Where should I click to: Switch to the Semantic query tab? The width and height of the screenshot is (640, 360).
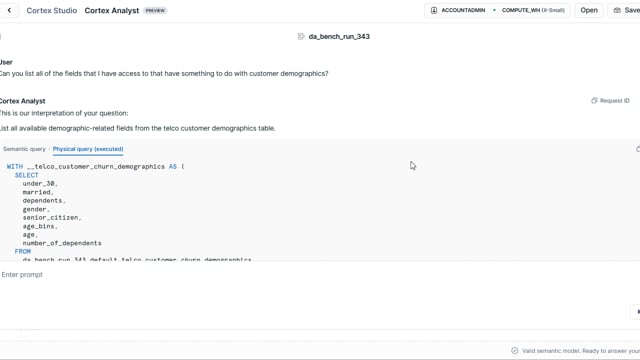[24, 149]
